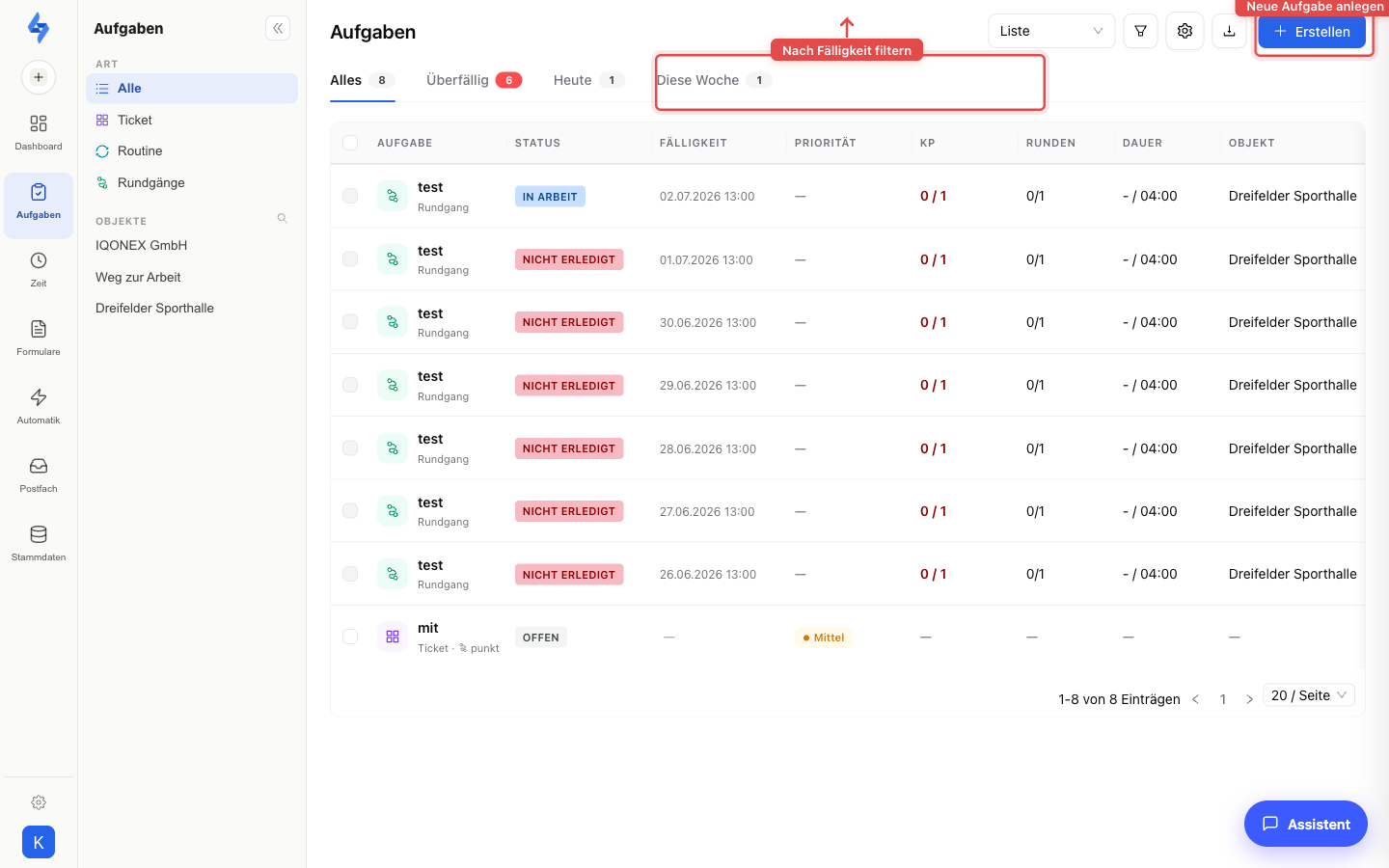Open the Automatik section
This screenshot has width=1389, height=868.
coord(39,406)
